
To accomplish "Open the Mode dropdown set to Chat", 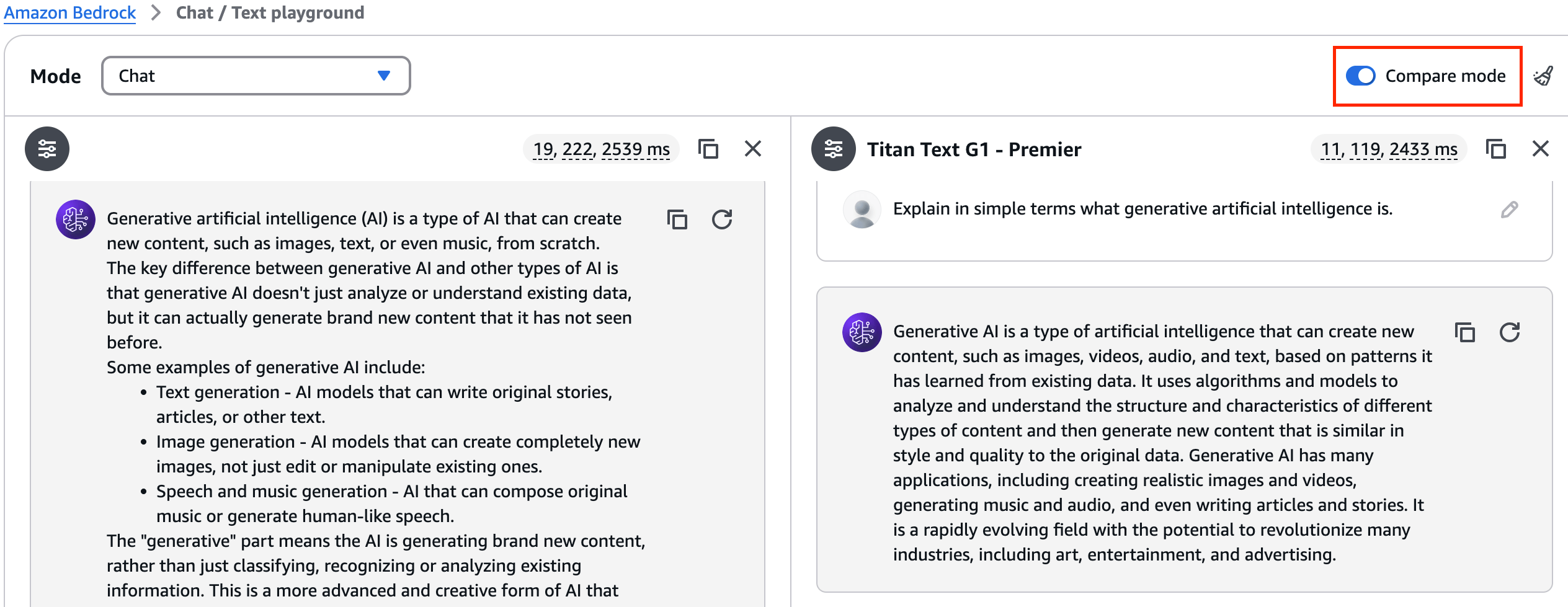I will (256, 76).
